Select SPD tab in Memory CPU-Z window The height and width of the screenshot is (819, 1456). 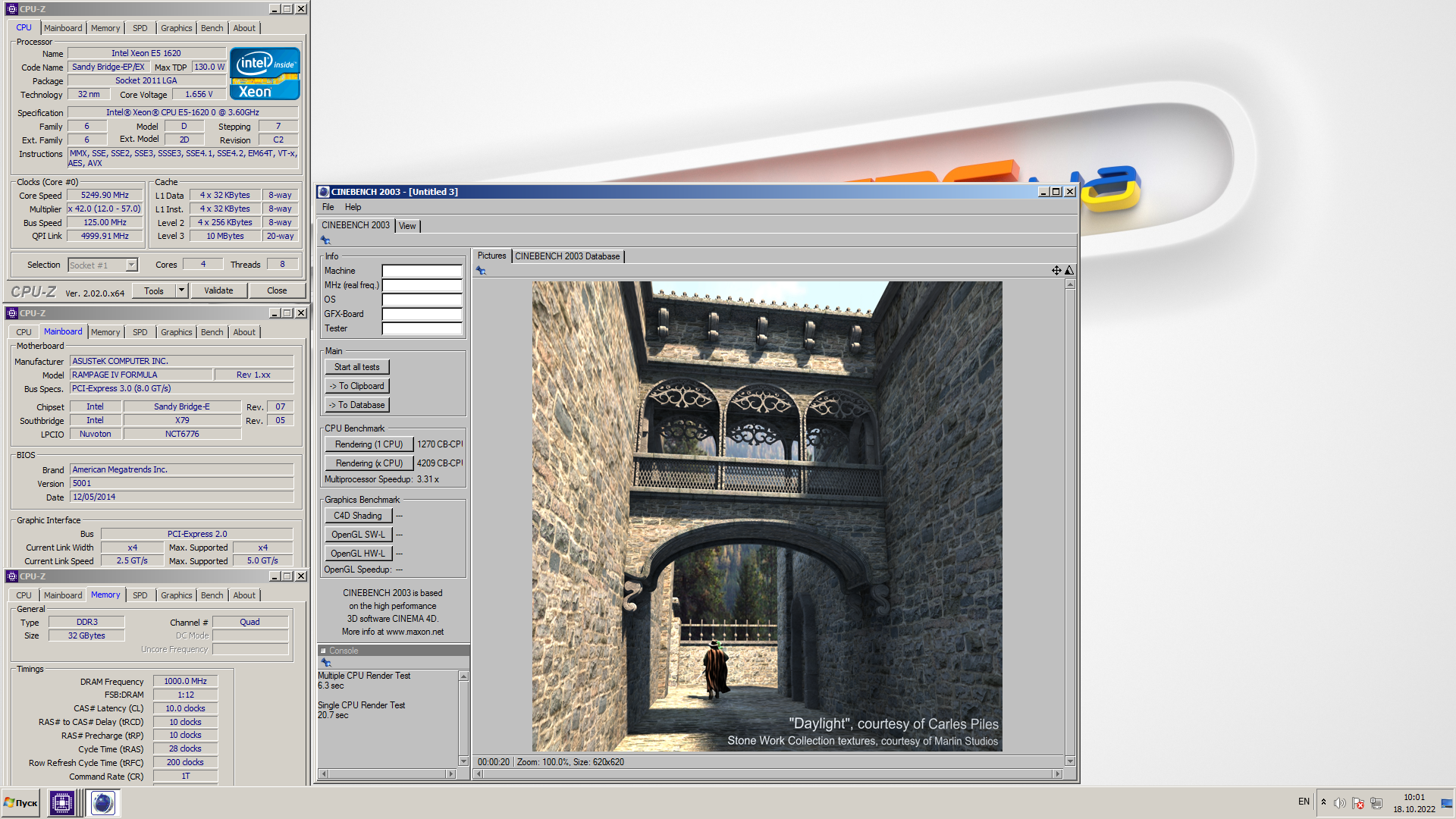click(140, 595)
